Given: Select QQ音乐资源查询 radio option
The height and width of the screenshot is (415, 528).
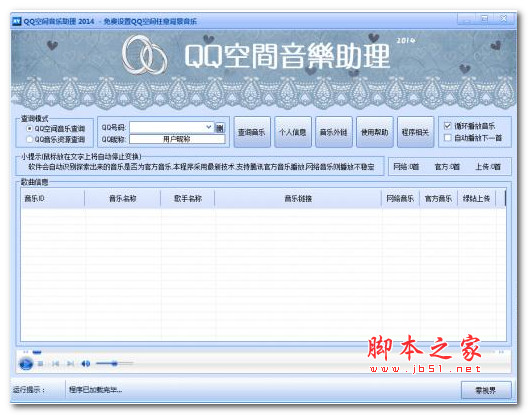Looking at the screenshot, I should coord(56,139).
